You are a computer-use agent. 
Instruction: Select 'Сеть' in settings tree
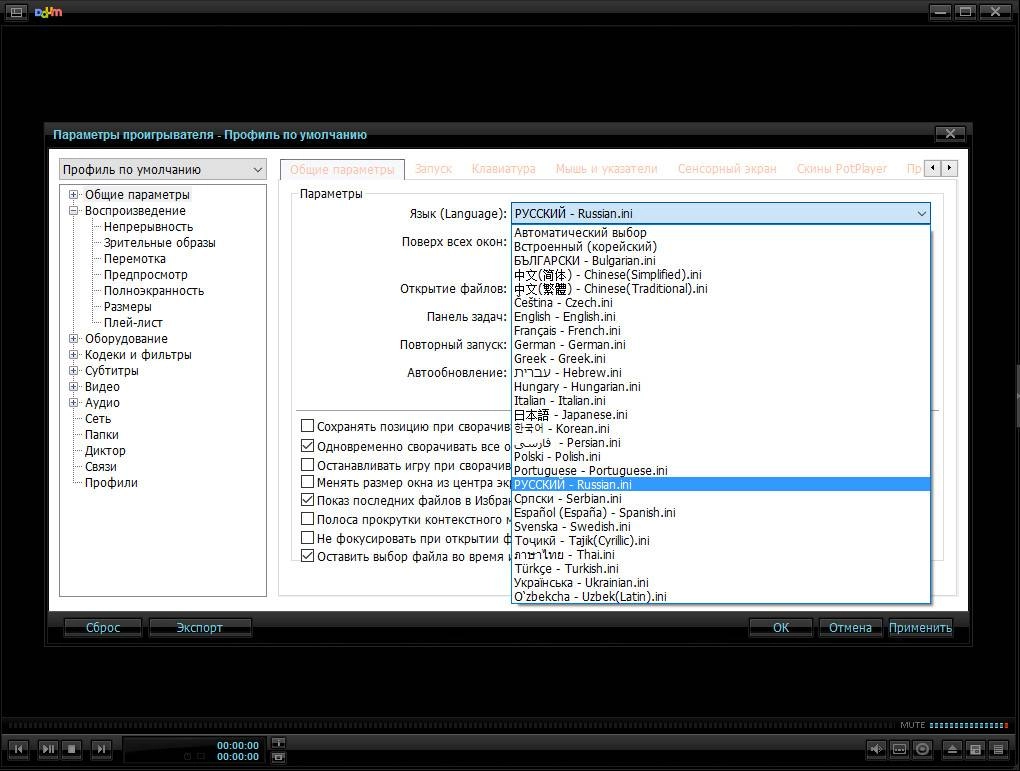click(98, 418)
